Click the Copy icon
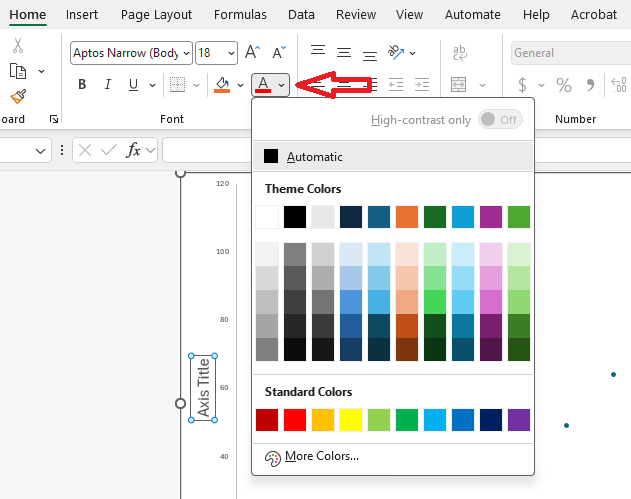The image size is (631, 499). coord(18,71)
